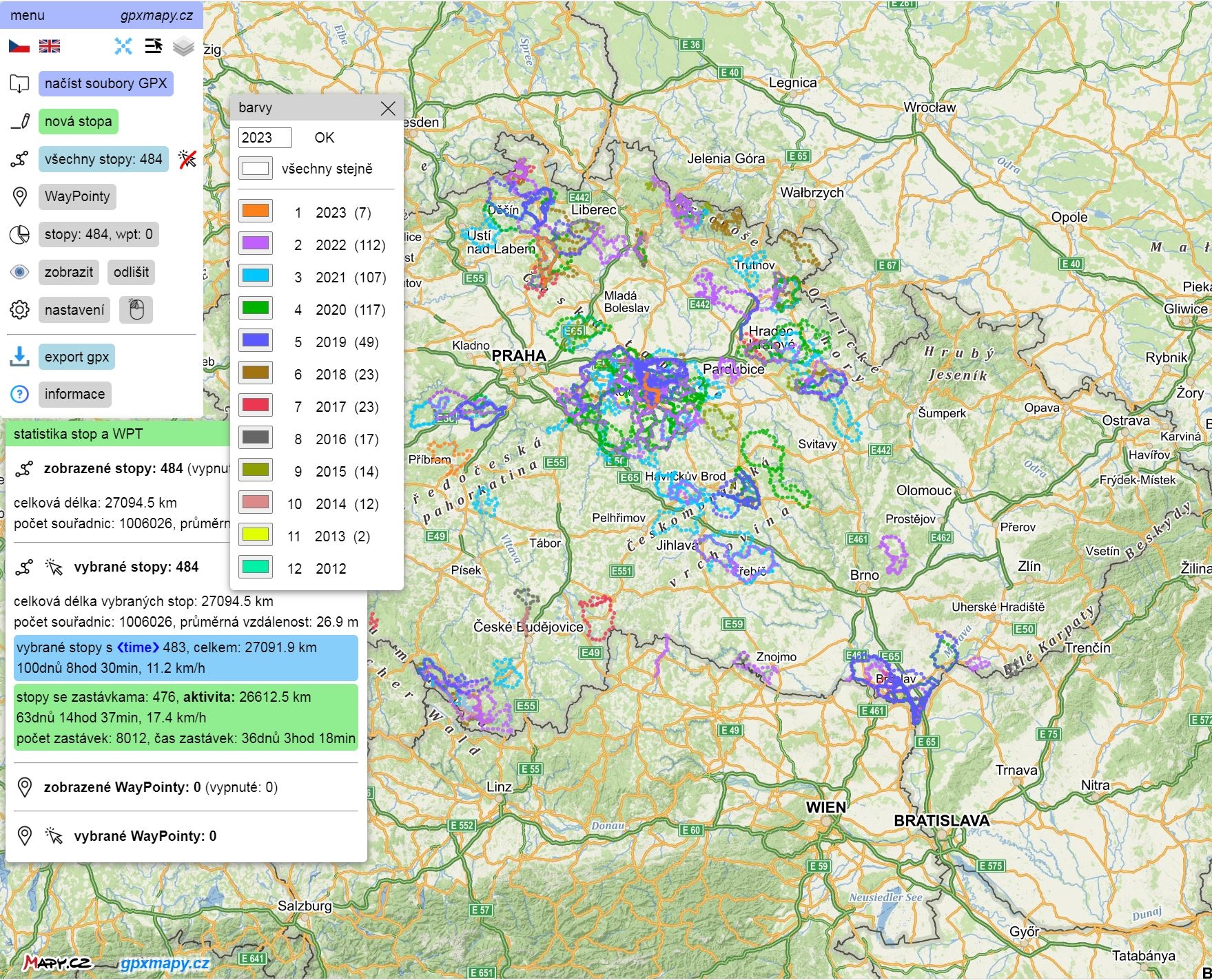Click the blue download export icon
The height and width of the screenshot is (980, 1212).
(19, 357)
